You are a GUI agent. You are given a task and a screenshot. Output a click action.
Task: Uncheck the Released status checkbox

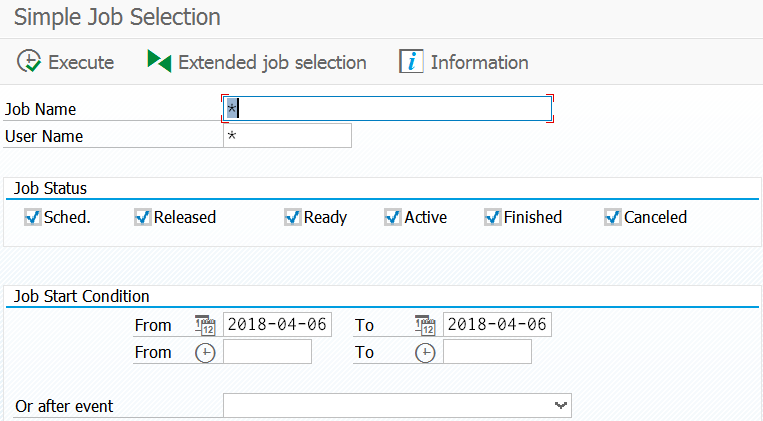pos(143,217)
